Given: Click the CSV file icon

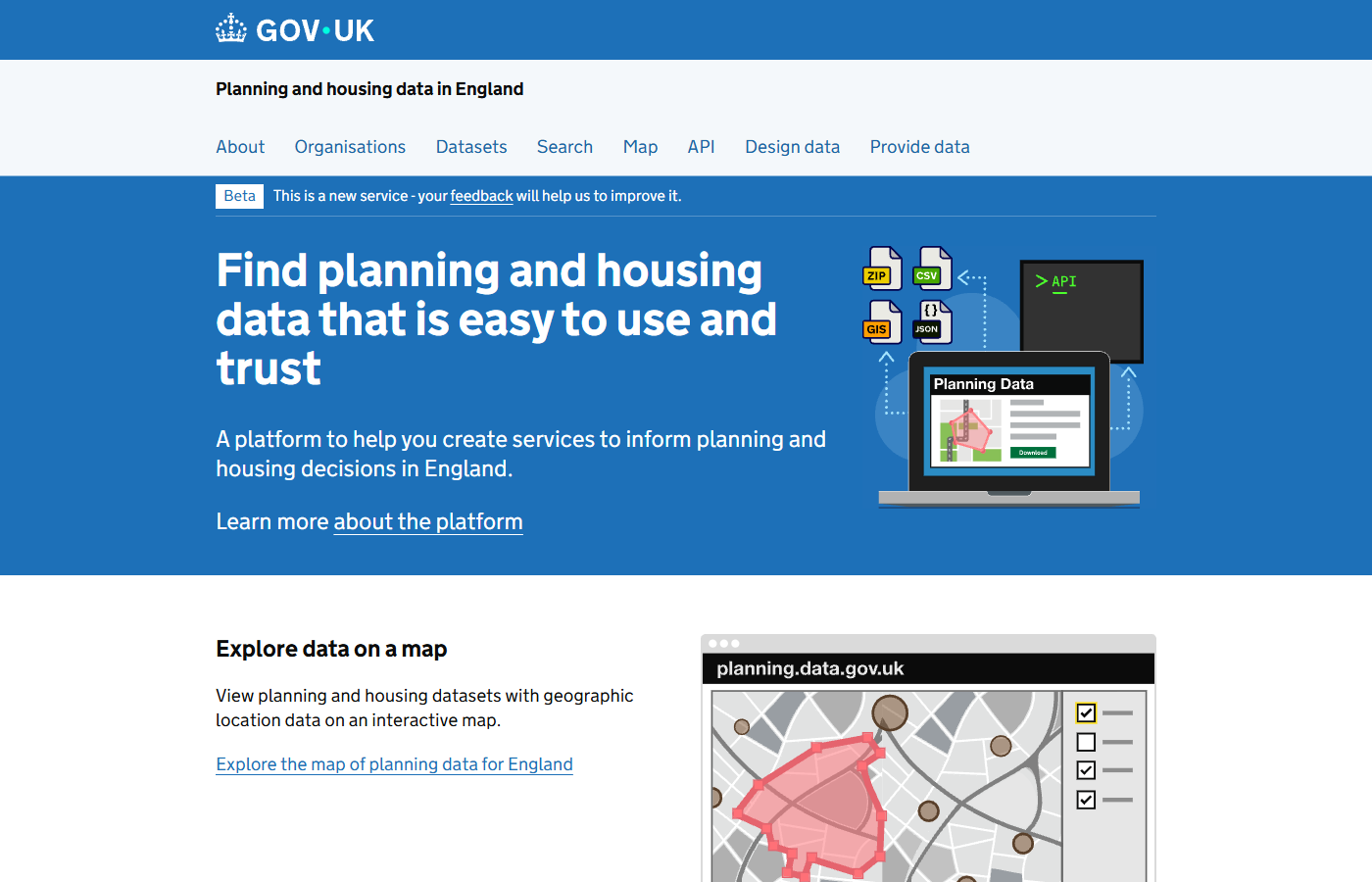Looking at the screenshot, I should [x=931, y=269].
